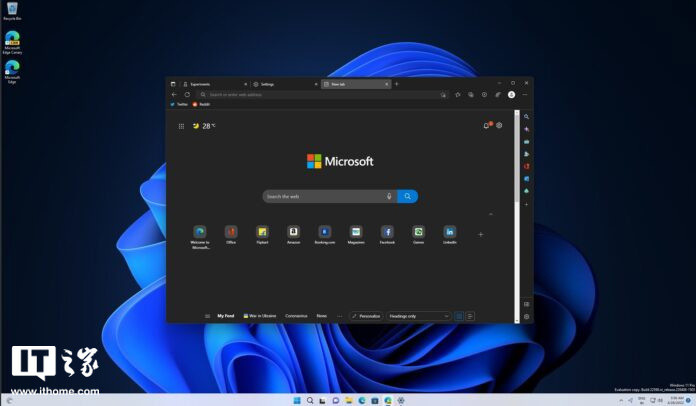Open a new tab with plus button
Viewport: 696px width, 406px height.
point(396,84)
